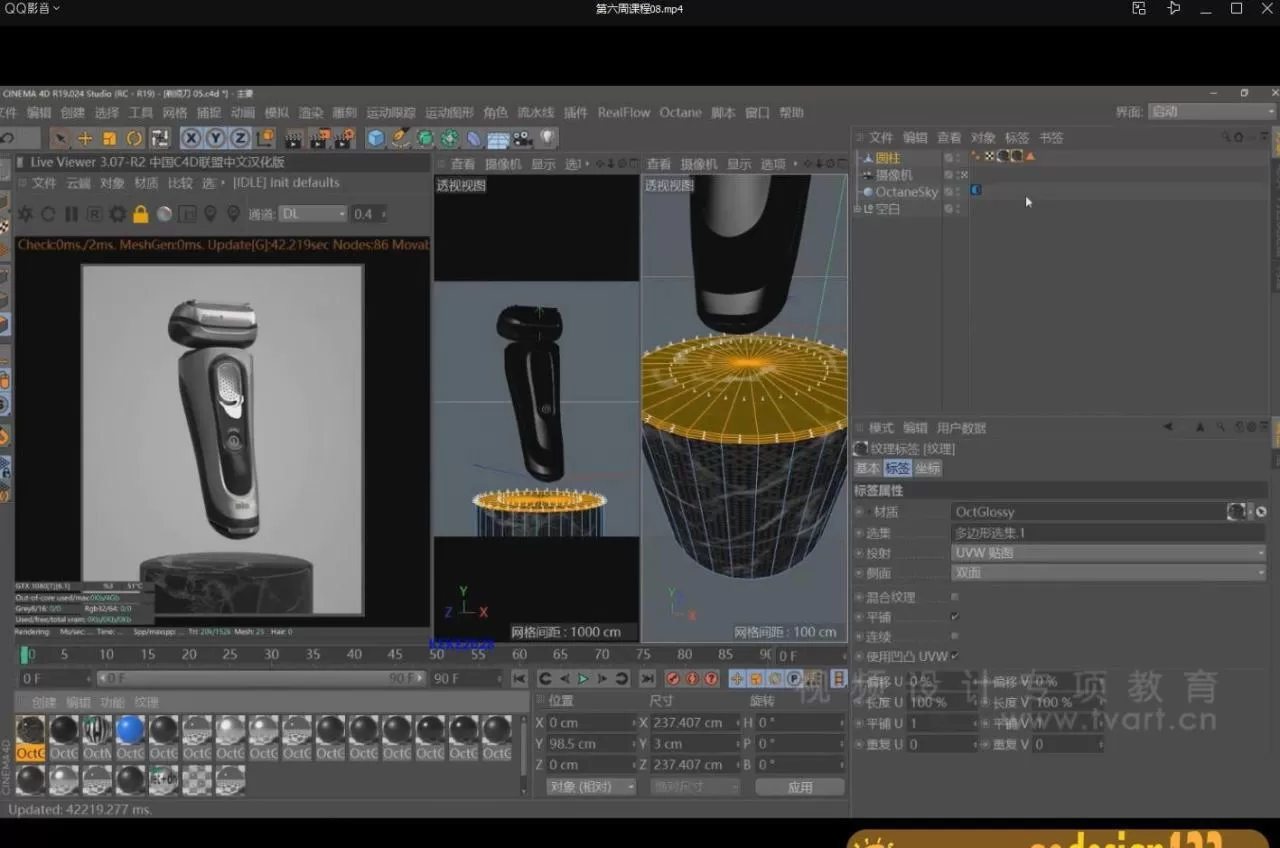
Task: Click the lock icon in Live Viewer toolbar
Action: [140, 214]
